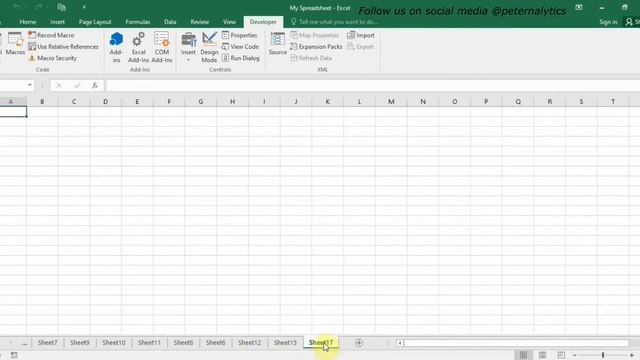Open Expansion Packs
The height and width of the screenshot is (360, 640).
pyautogui.click(x=316, y=47)
